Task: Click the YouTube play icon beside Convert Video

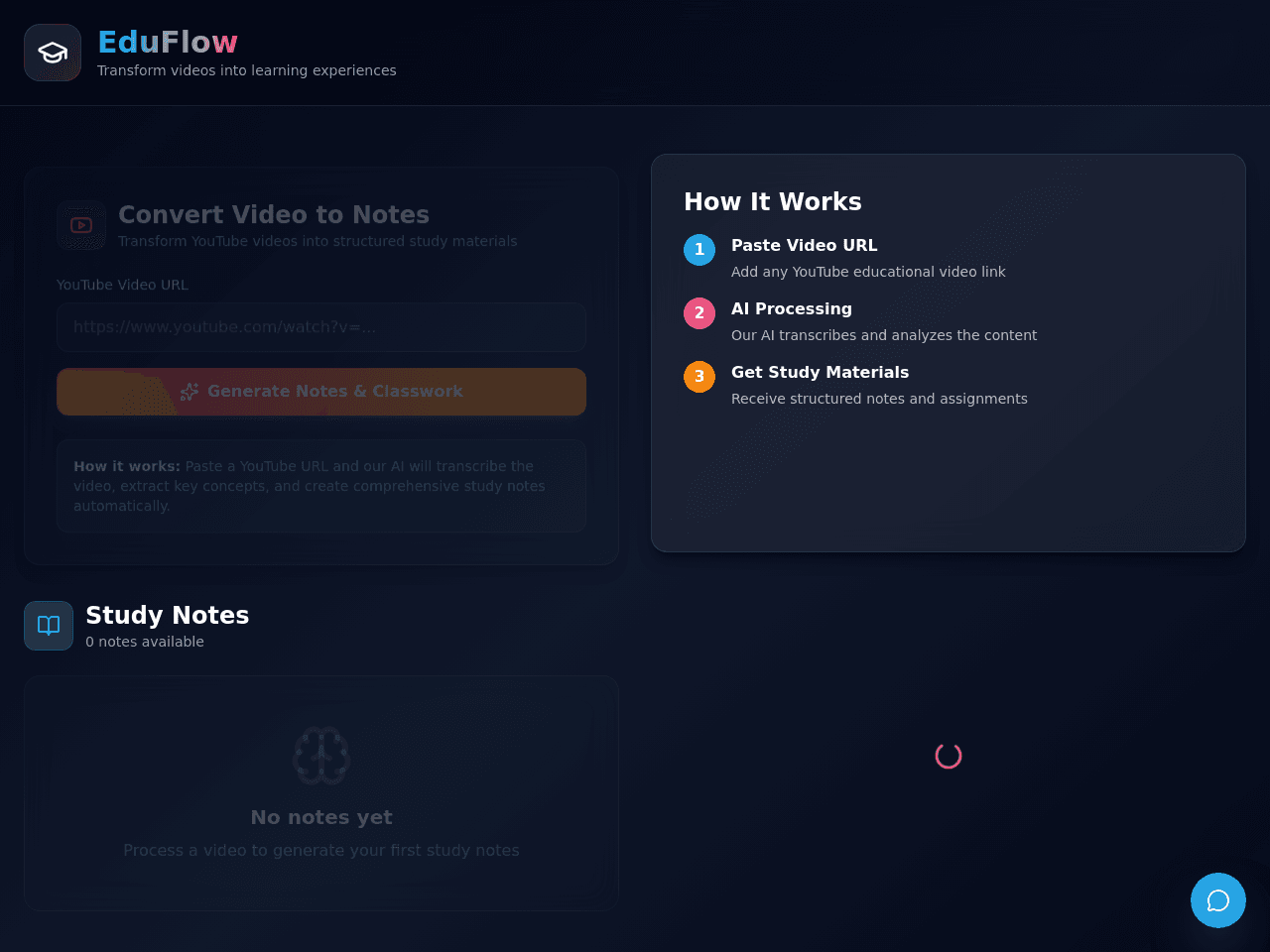Action: pos(81,225)
